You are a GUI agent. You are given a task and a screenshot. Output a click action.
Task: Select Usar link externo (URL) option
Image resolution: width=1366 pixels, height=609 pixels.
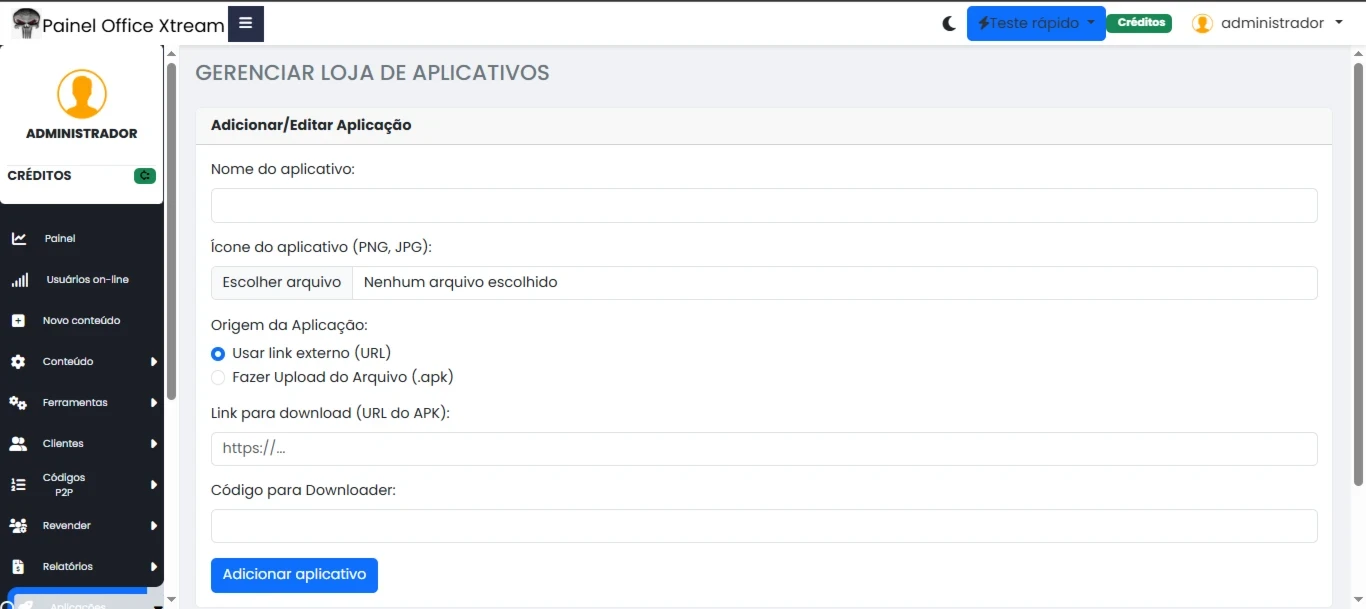[218, 353]
